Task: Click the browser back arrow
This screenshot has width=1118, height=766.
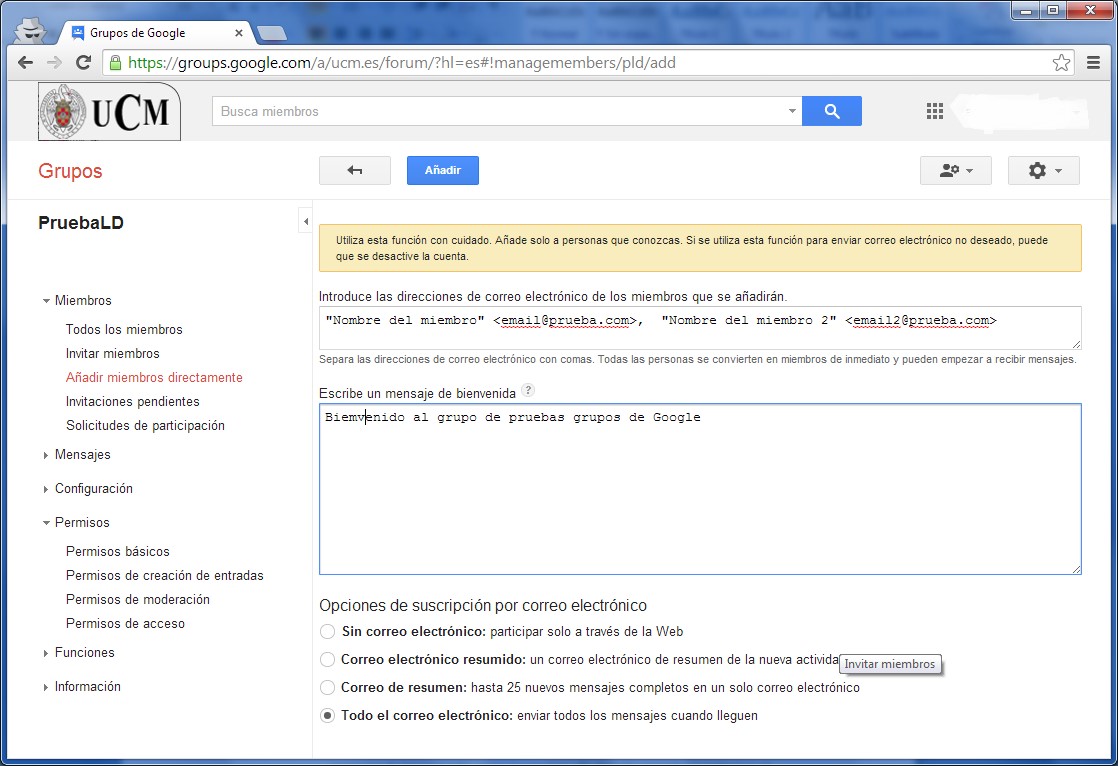Action: (26, 63)
